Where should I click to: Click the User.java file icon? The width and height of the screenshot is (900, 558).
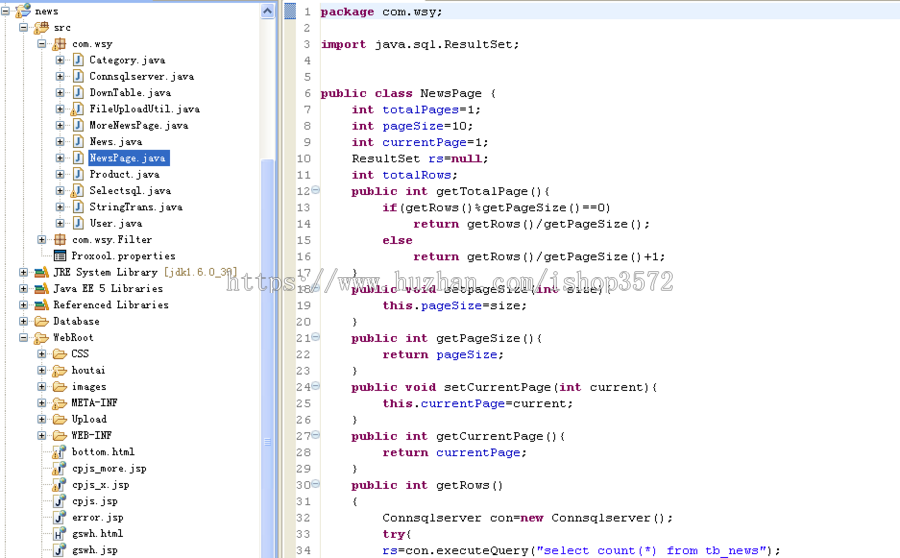(x=79, y=223)
